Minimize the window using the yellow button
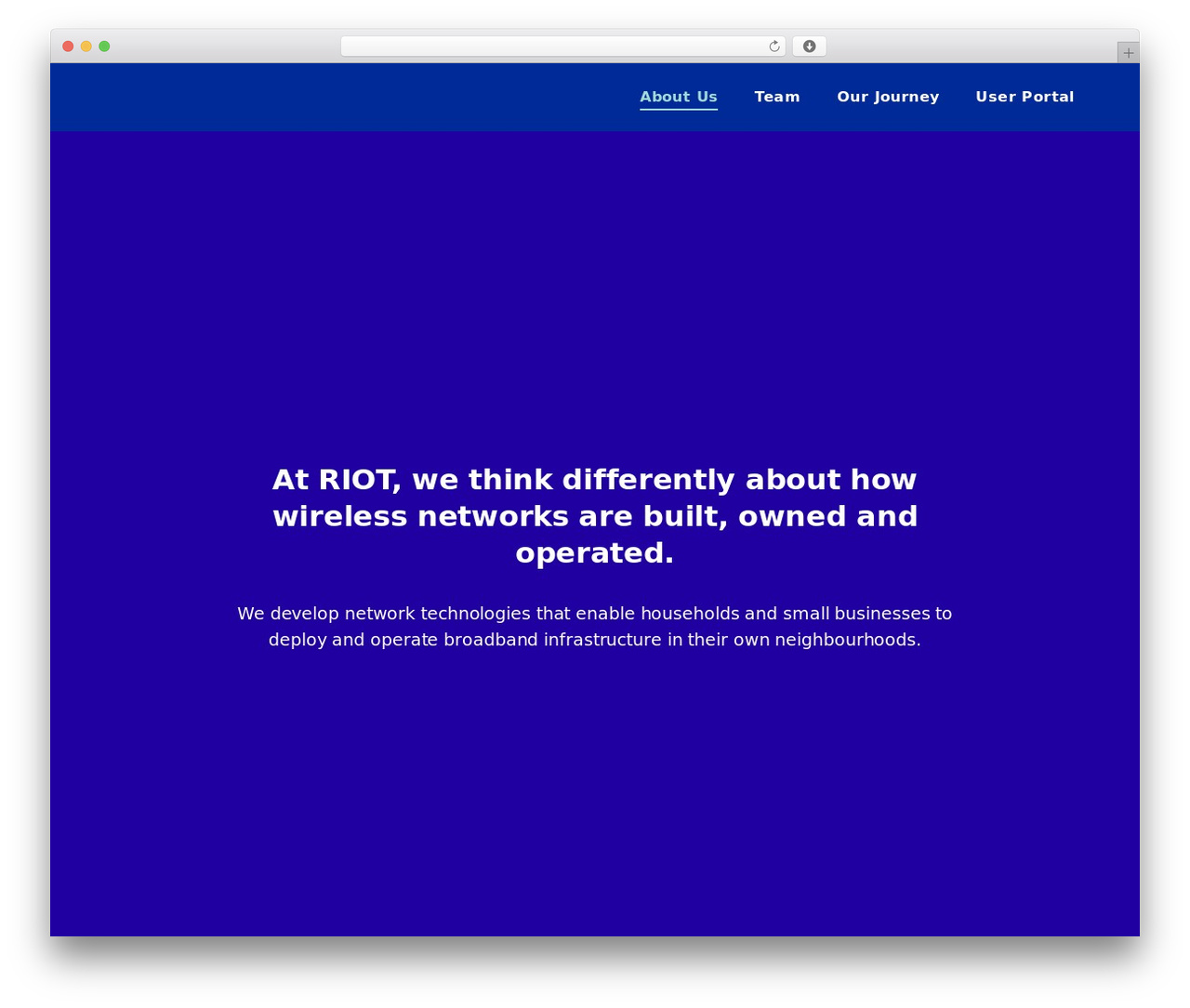The height and width of the screenshot is (1008, 1190). pyautogui.click(x=86, y=46)
